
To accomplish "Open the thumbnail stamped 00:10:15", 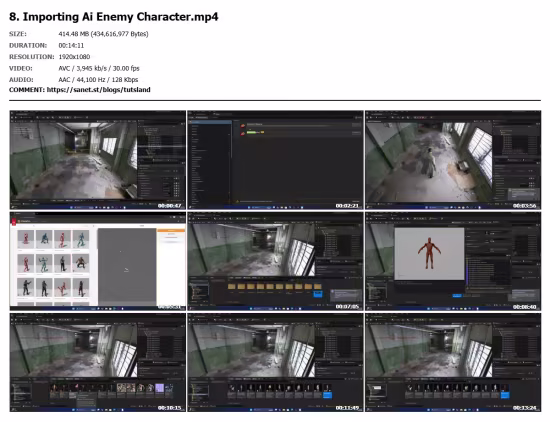I will pos(98,363).
